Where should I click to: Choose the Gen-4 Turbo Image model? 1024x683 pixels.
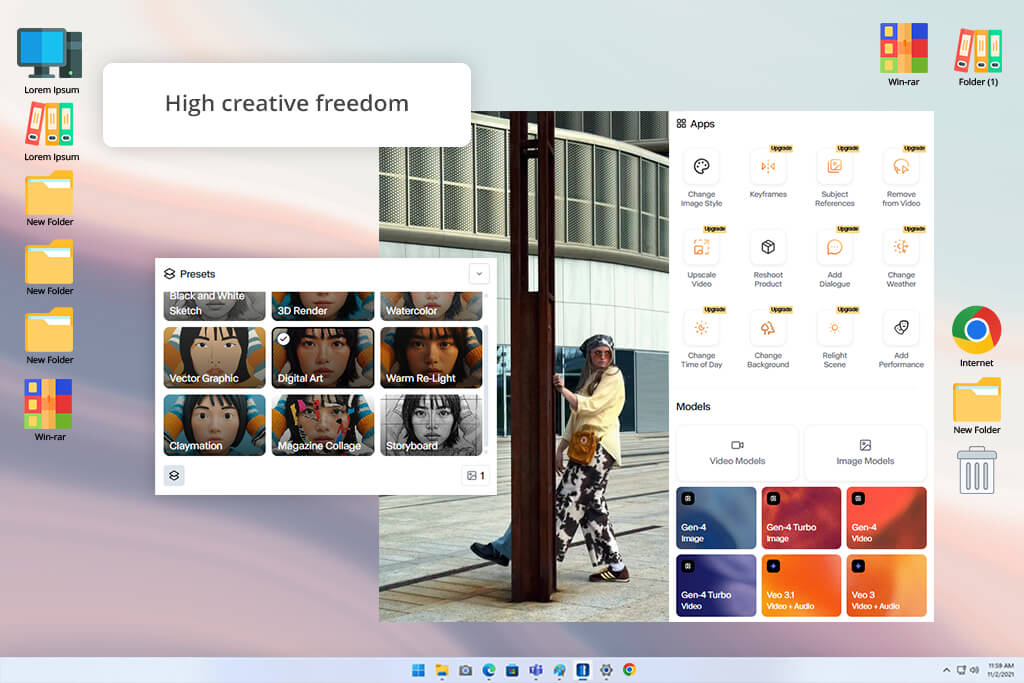[x=801, y=518]
